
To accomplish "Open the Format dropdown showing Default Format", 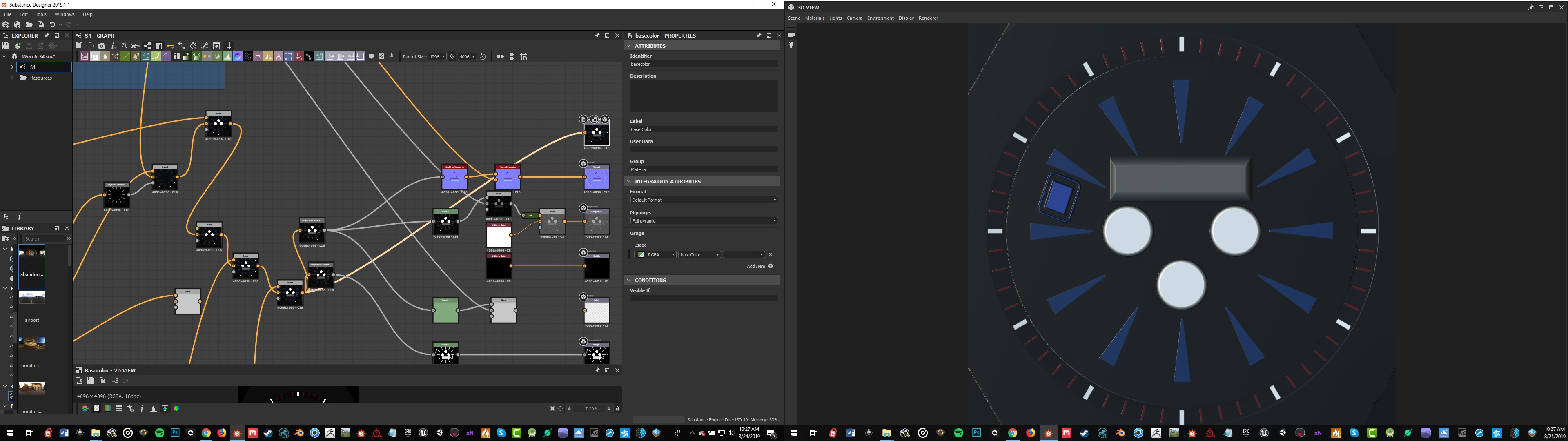I will point(704,200).
